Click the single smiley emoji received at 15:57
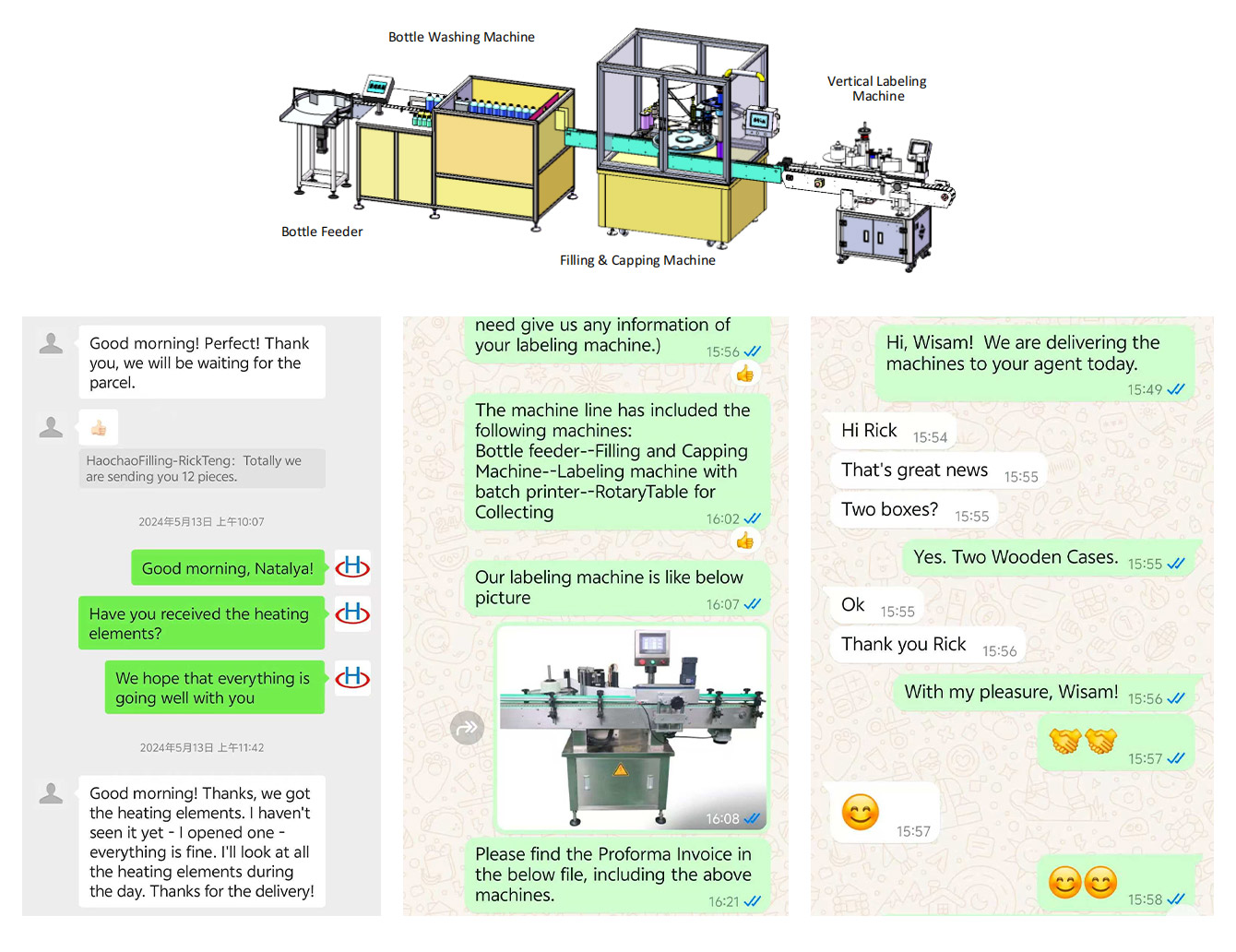This screenshot has height=952, width=1236. (x=861, y=813)
